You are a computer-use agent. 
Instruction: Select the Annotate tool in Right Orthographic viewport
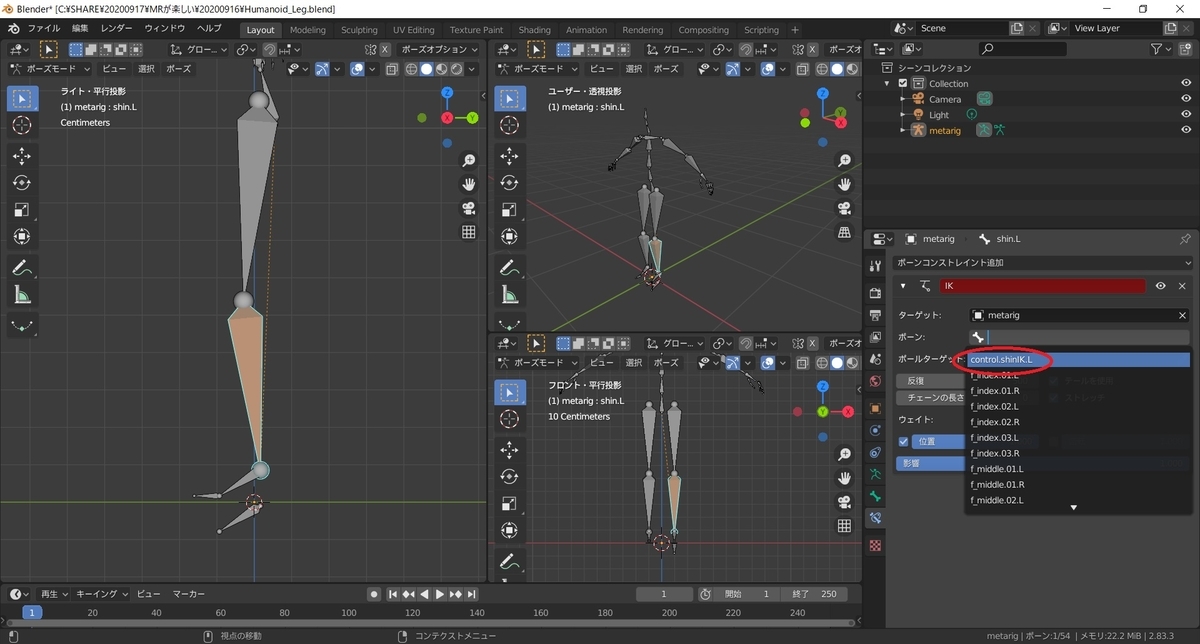click(x=22, y=268)
